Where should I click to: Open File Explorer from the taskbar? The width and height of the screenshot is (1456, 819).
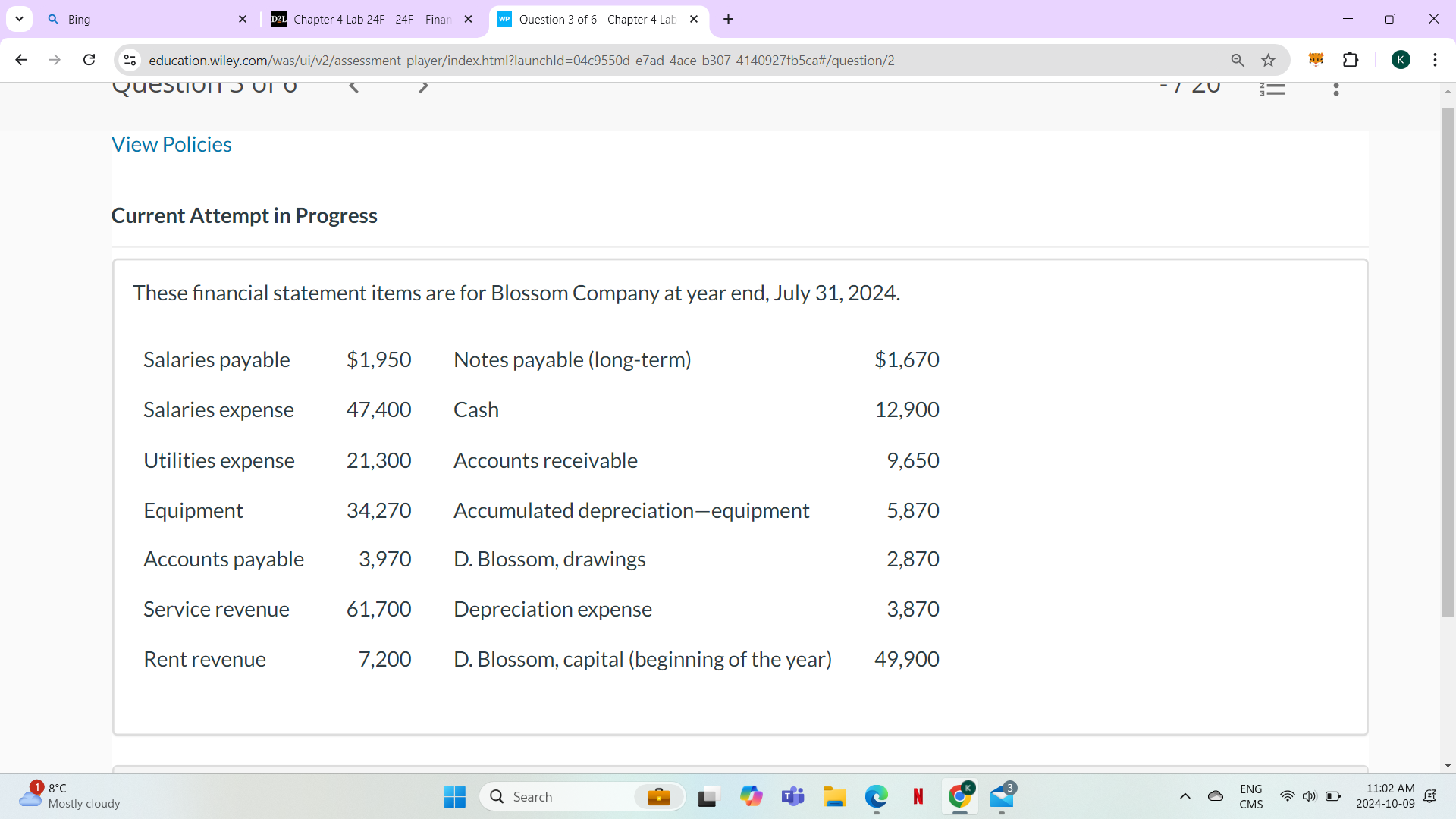[835, 796]
